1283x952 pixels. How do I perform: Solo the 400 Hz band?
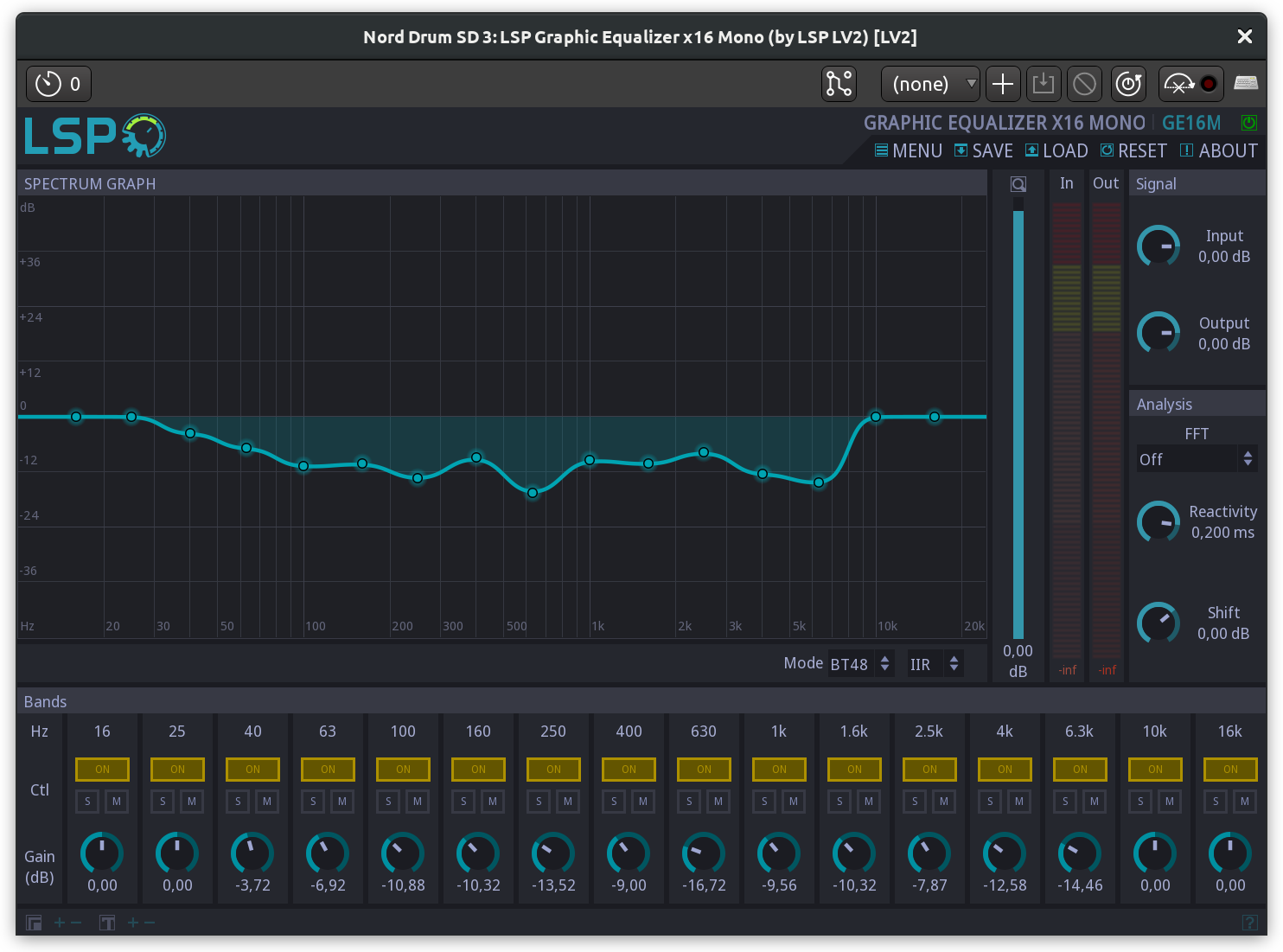614,802
